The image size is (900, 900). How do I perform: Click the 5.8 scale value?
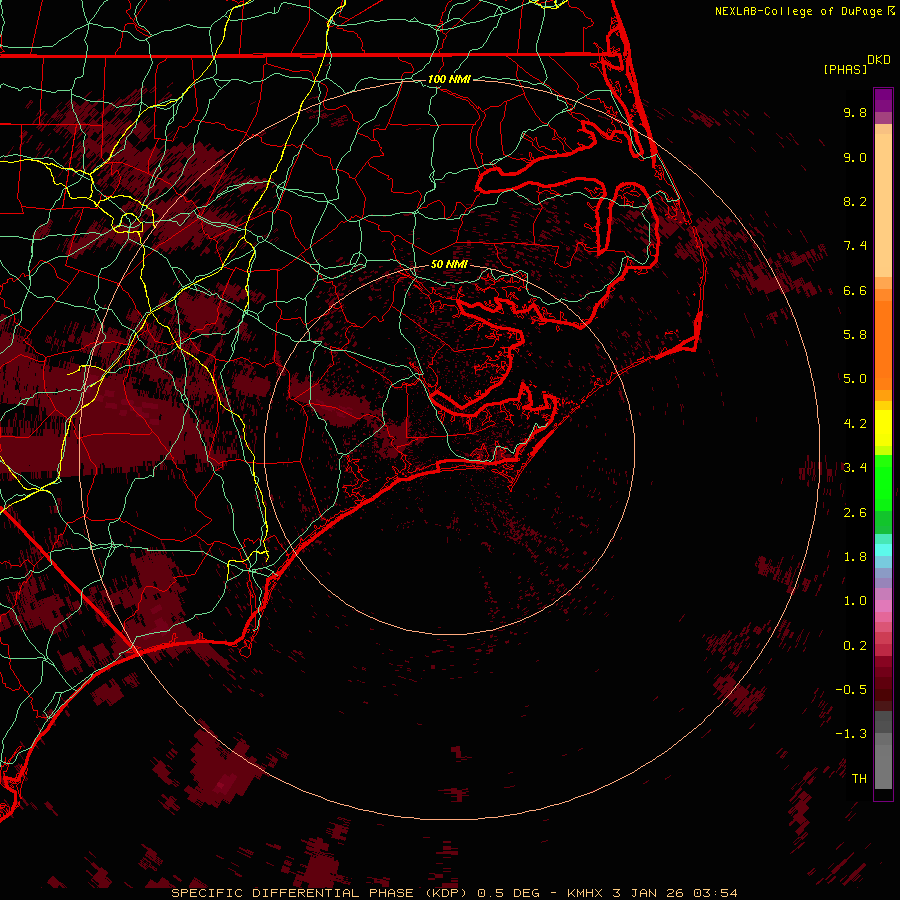click(855, 335)
